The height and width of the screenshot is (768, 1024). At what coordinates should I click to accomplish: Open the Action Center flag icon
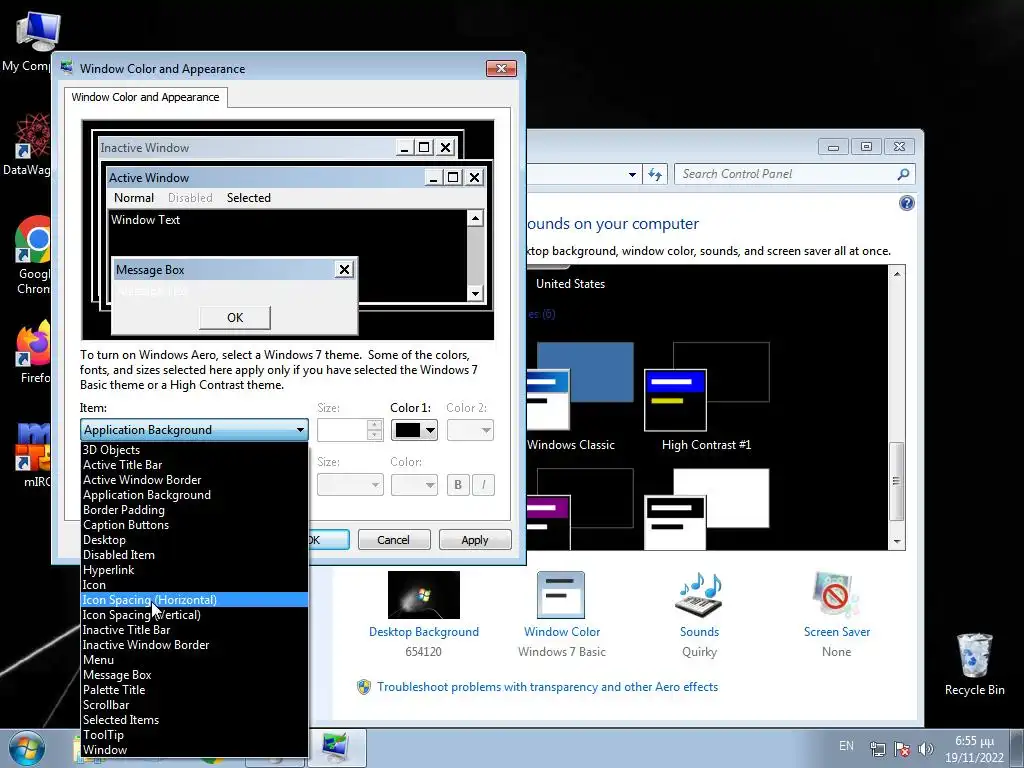point(902,749)
